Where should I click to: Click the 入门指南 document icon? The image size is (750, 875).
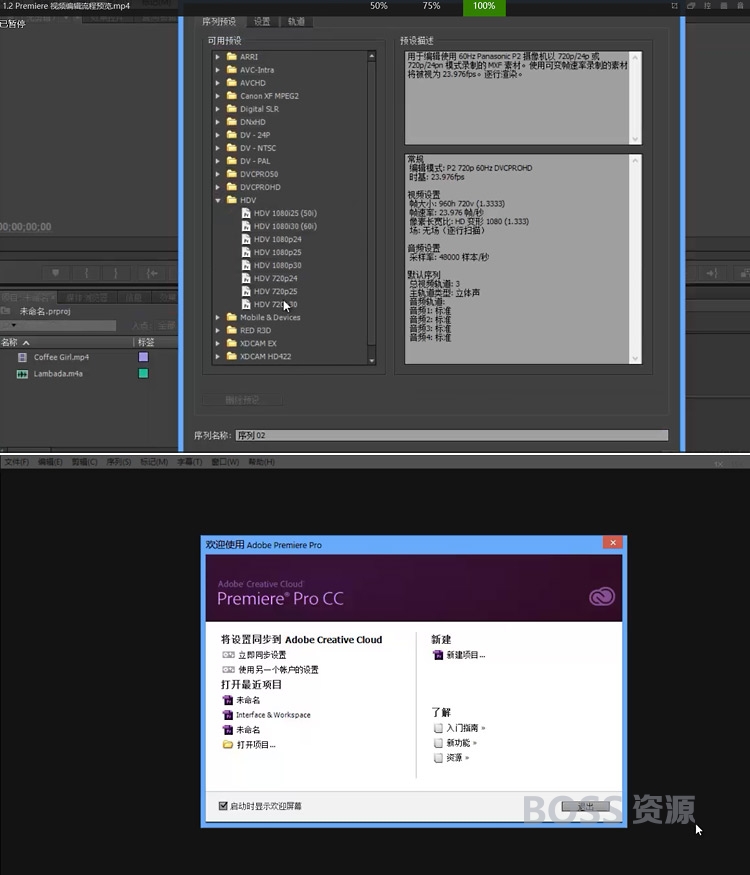438,728
